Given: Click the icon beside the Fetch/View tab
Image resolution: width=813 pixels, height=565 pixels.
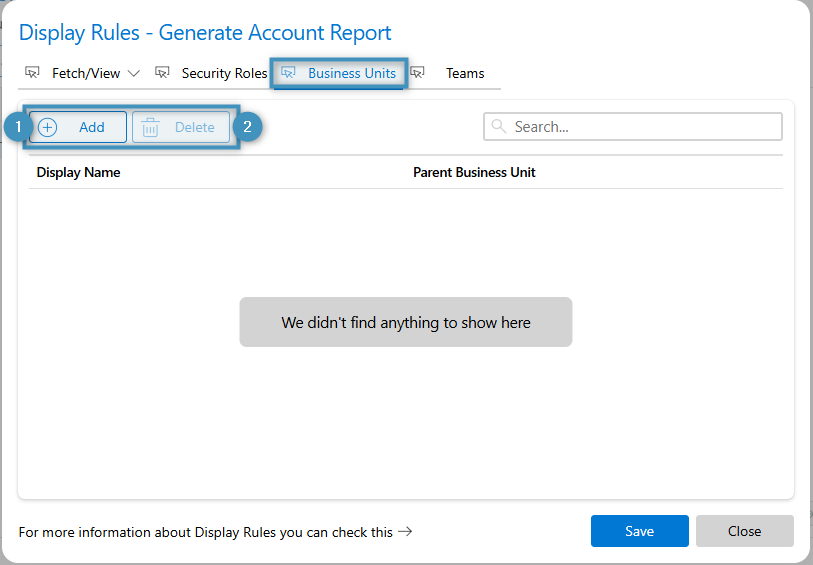Looking at the screenshot, I should [x=32, y=73].
